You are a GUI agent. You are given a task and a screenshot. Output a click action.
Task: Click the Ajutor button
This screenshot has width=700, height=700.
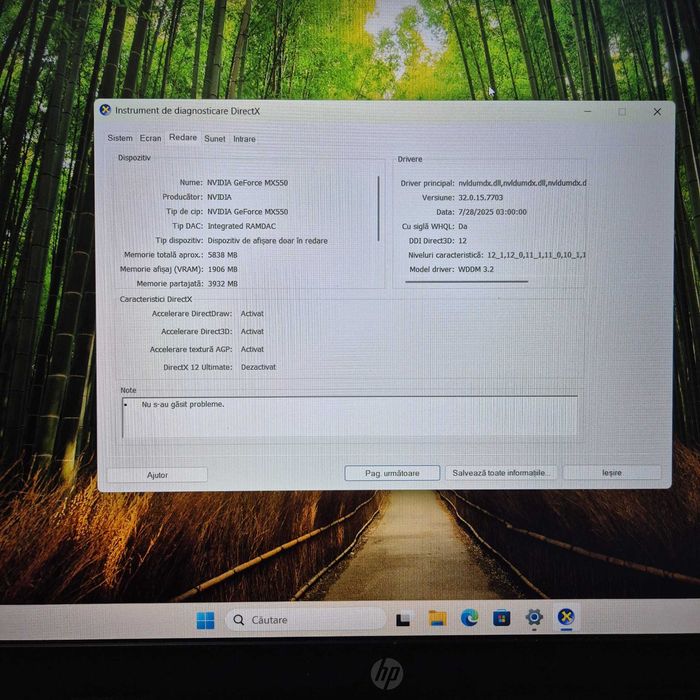pos(157,475)
